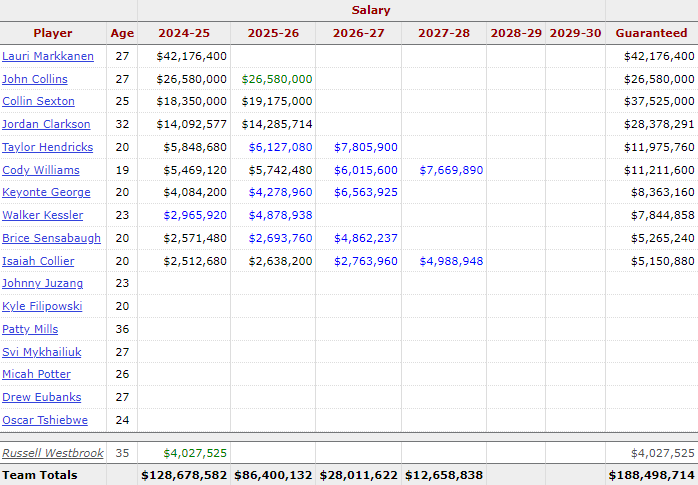Click the Player column header

[53, 33]
